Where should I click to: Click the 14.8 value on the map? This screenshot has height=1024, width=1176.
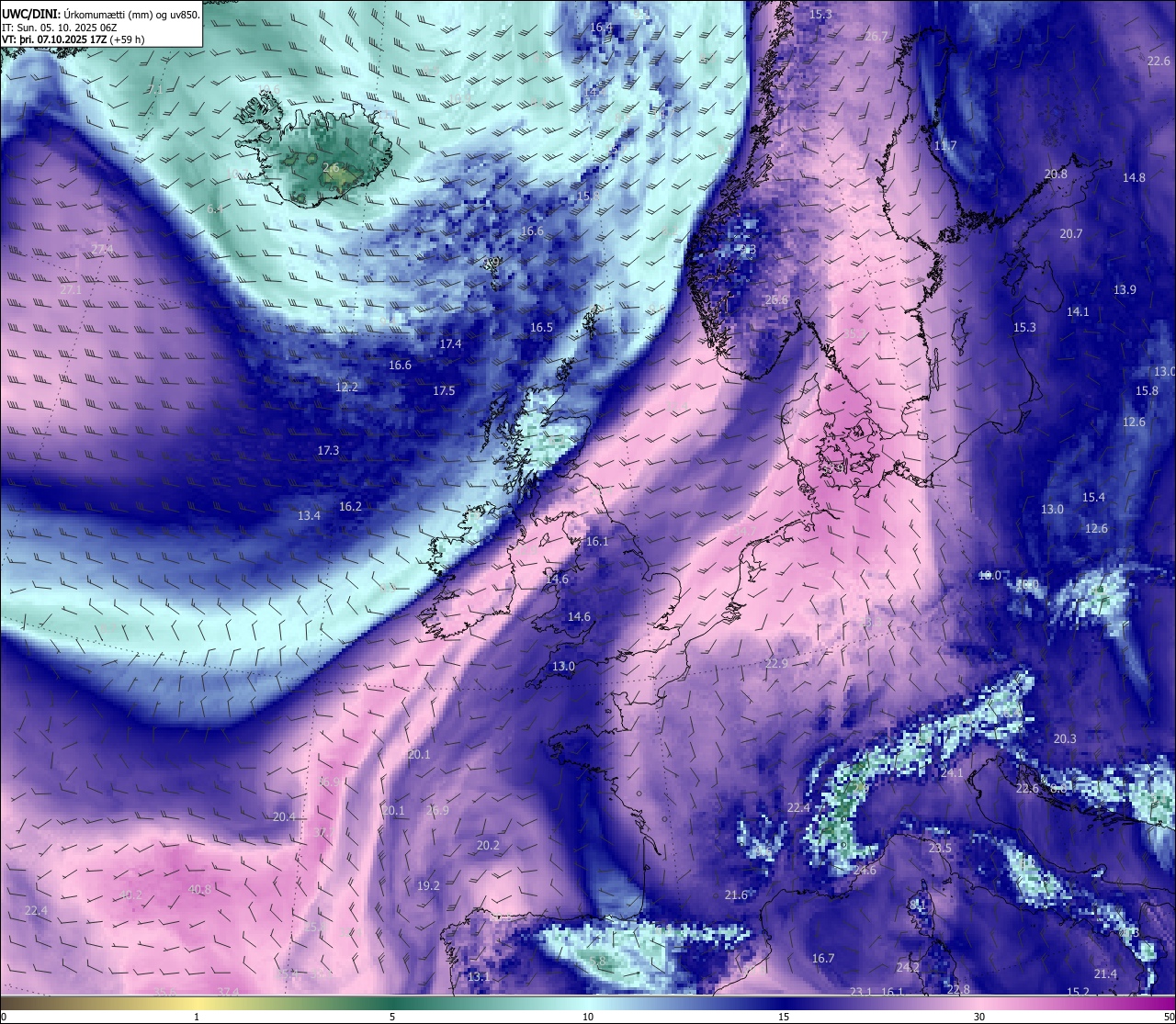(1134, 177)
